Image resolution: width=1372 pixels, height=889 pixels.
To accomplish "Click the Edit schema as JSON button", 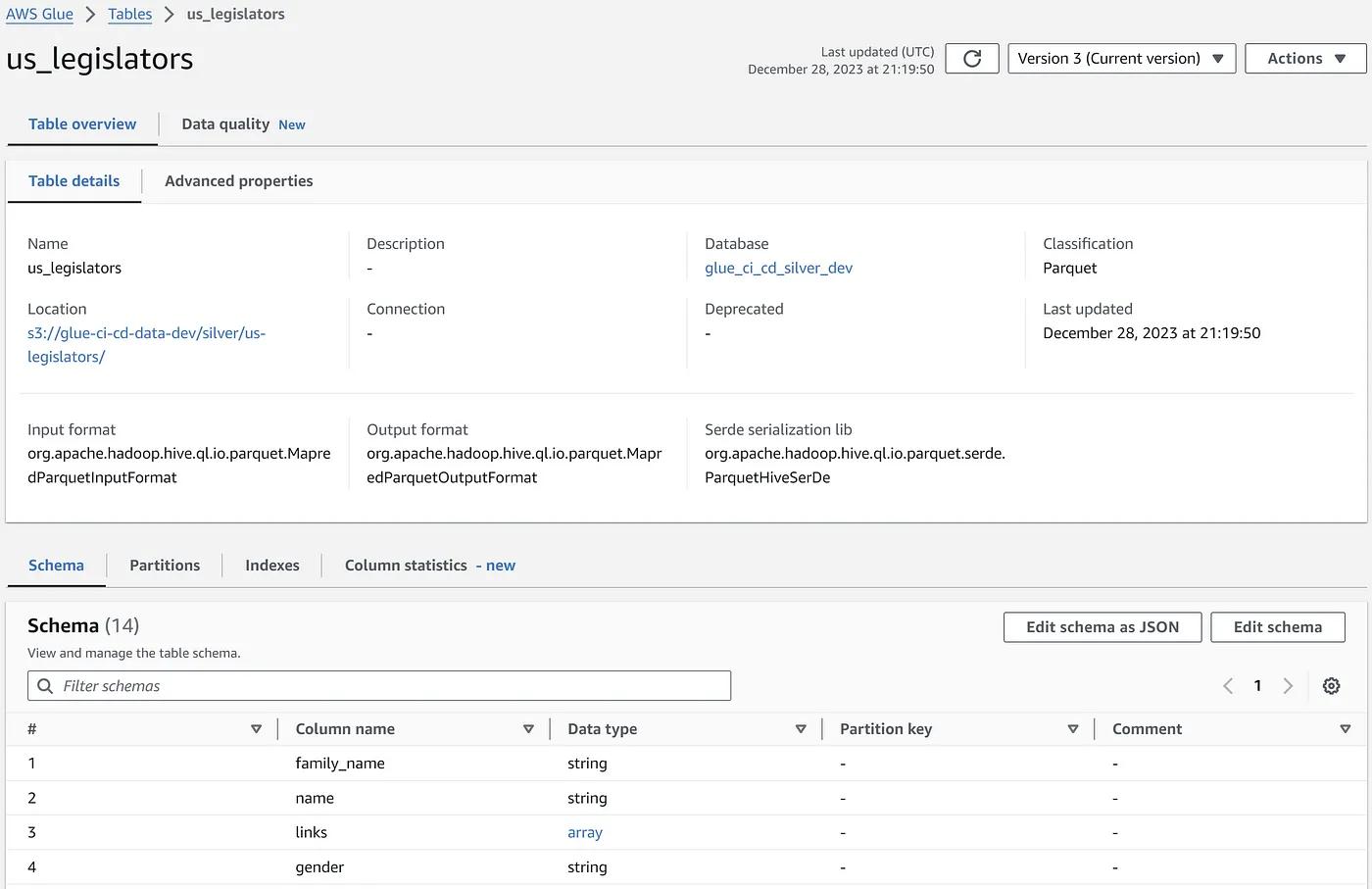I will pos(1102,627).
